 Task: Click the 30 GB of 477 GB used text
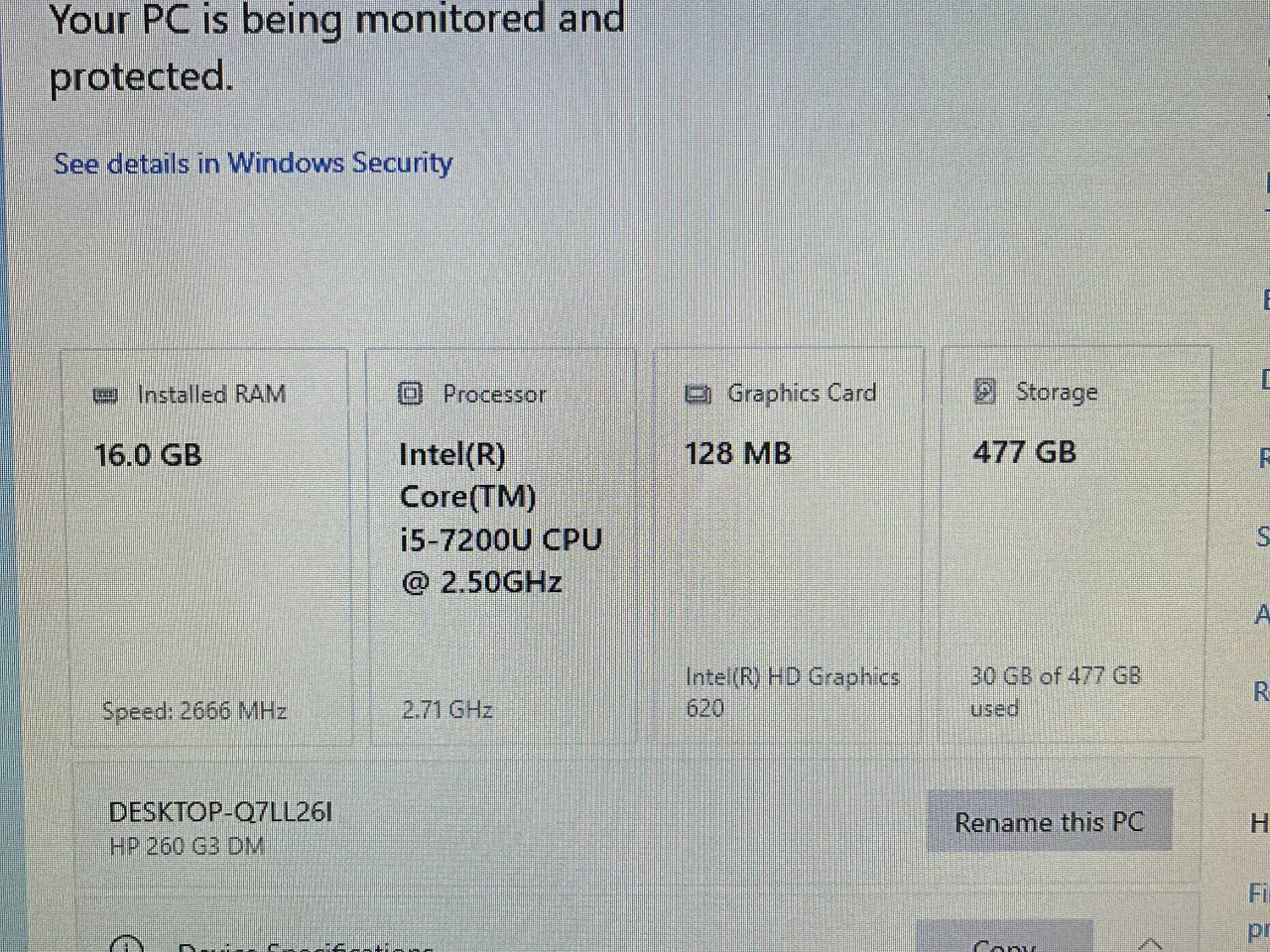click(1055, 691)
